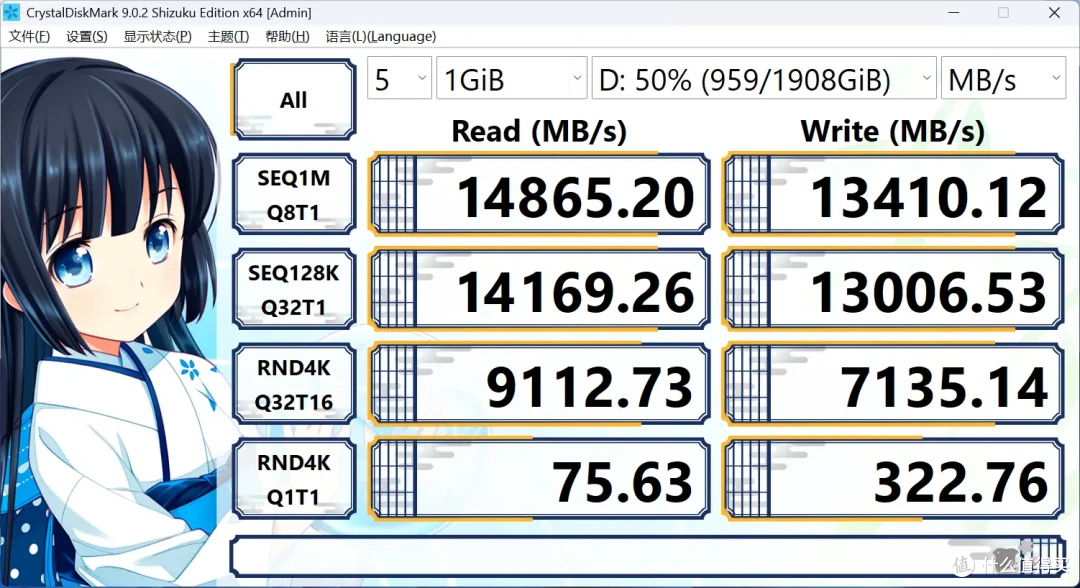
Task: Close the CrystalDiskMark window
Action: 1055,12
